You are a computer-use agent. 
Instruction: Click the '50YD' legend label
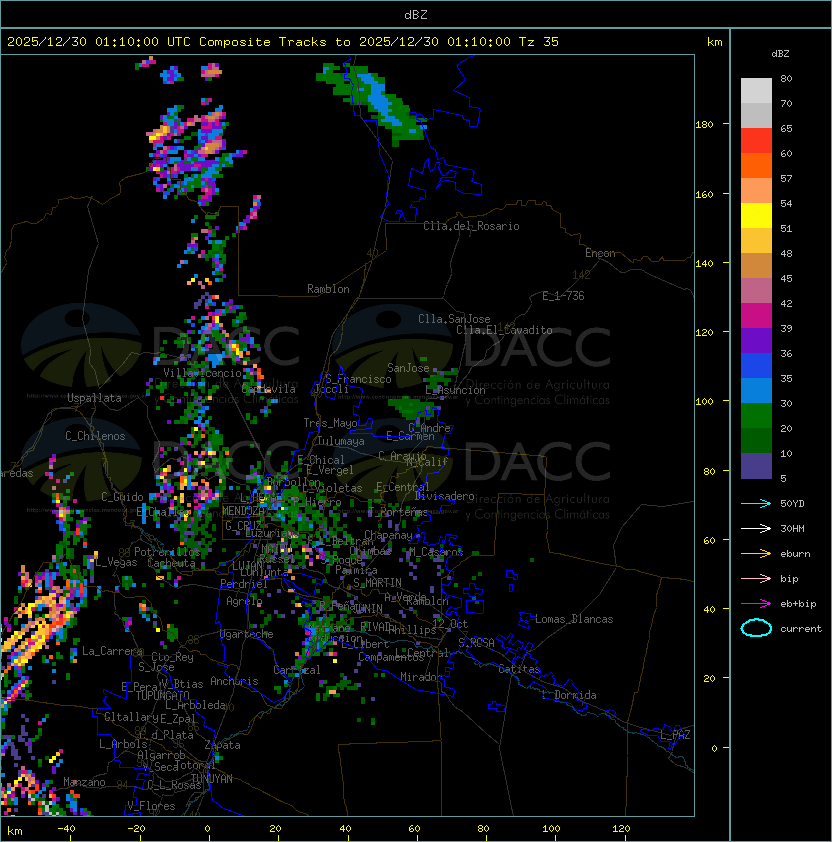(792, 503)
